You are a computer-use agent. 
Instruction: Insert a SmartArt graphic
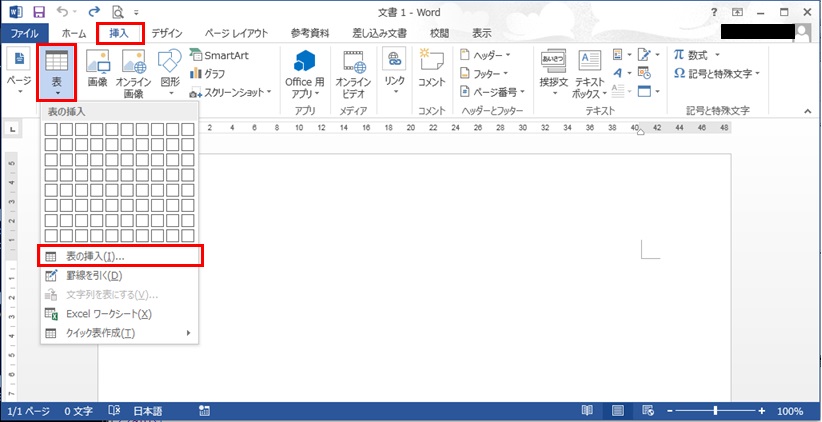pos(220,56)
